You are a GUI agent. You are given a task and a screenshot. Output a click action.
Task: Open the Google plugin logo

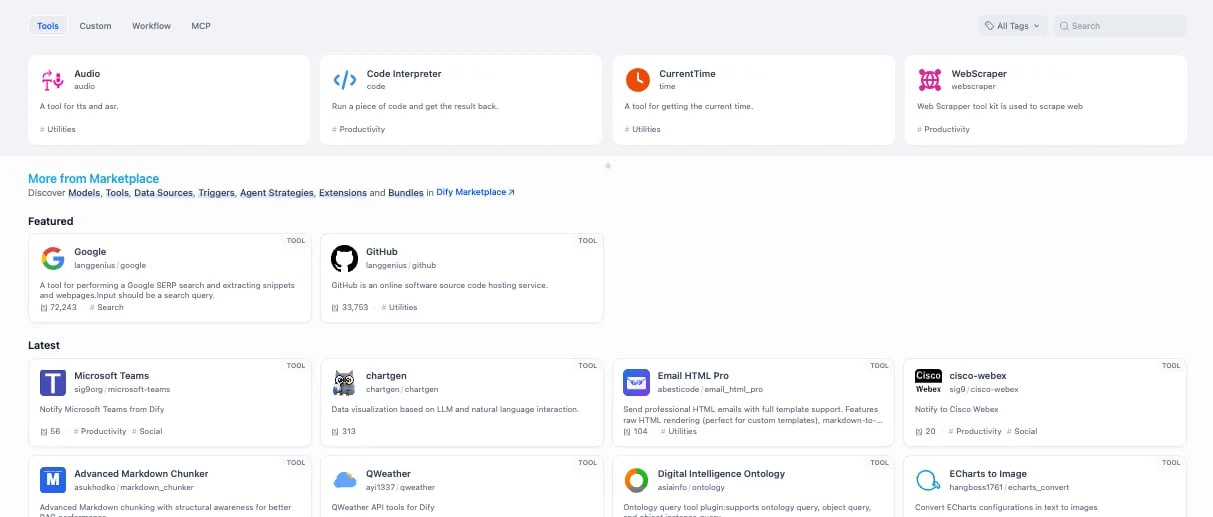point(53,259)
